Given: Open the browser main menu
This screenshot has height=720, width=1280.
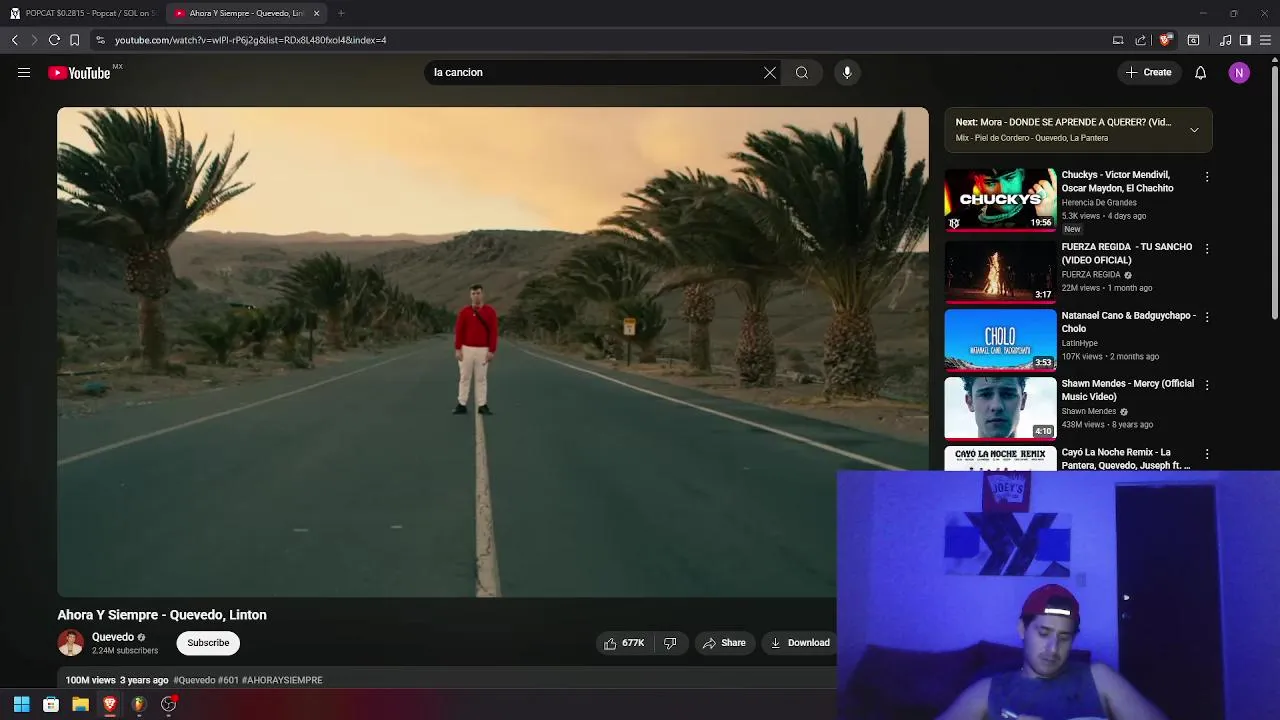Looking at the screenshot, I should 1266,40.
